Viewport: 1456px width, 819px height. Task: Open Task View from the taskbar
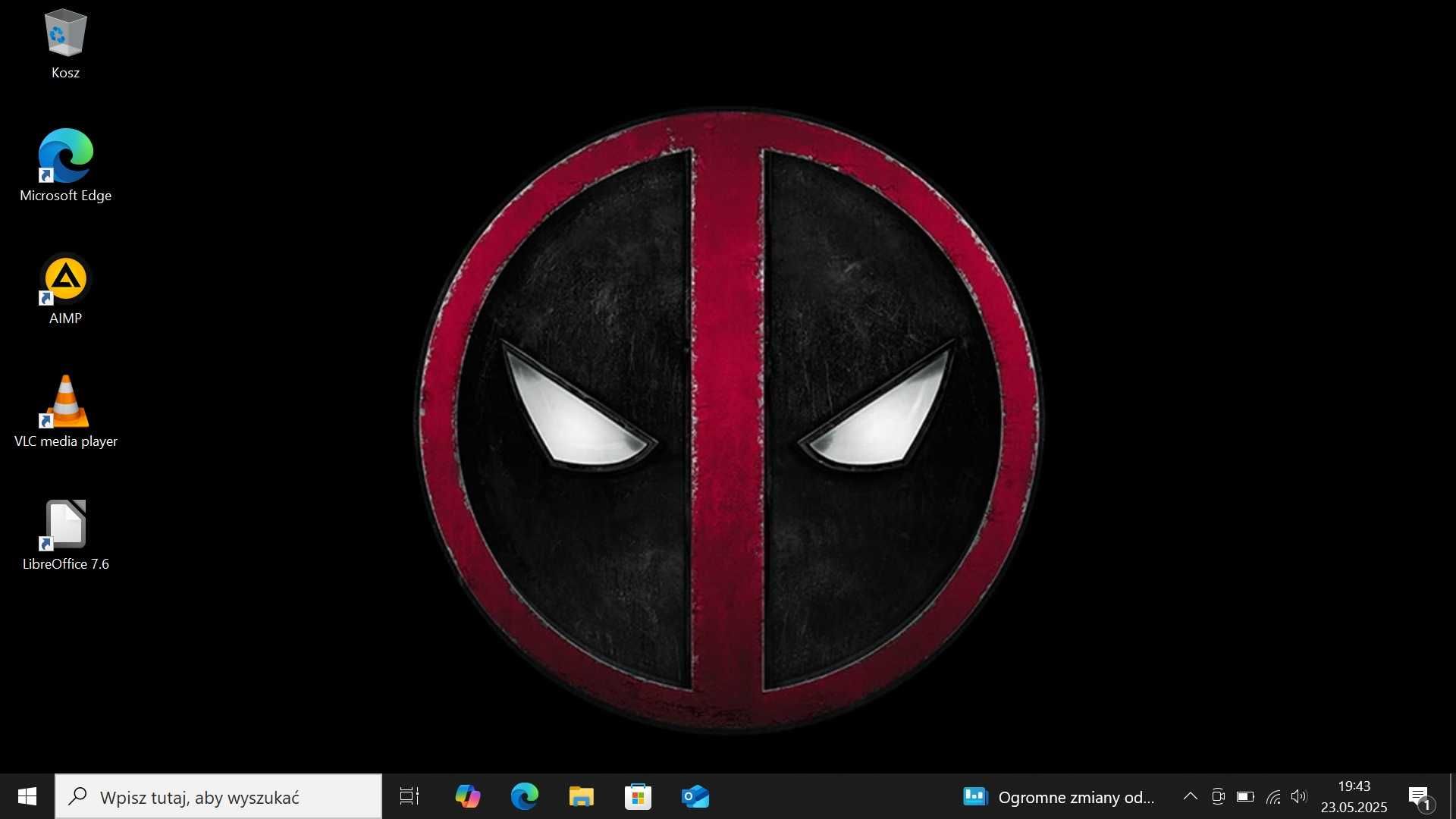coord(409,796)
